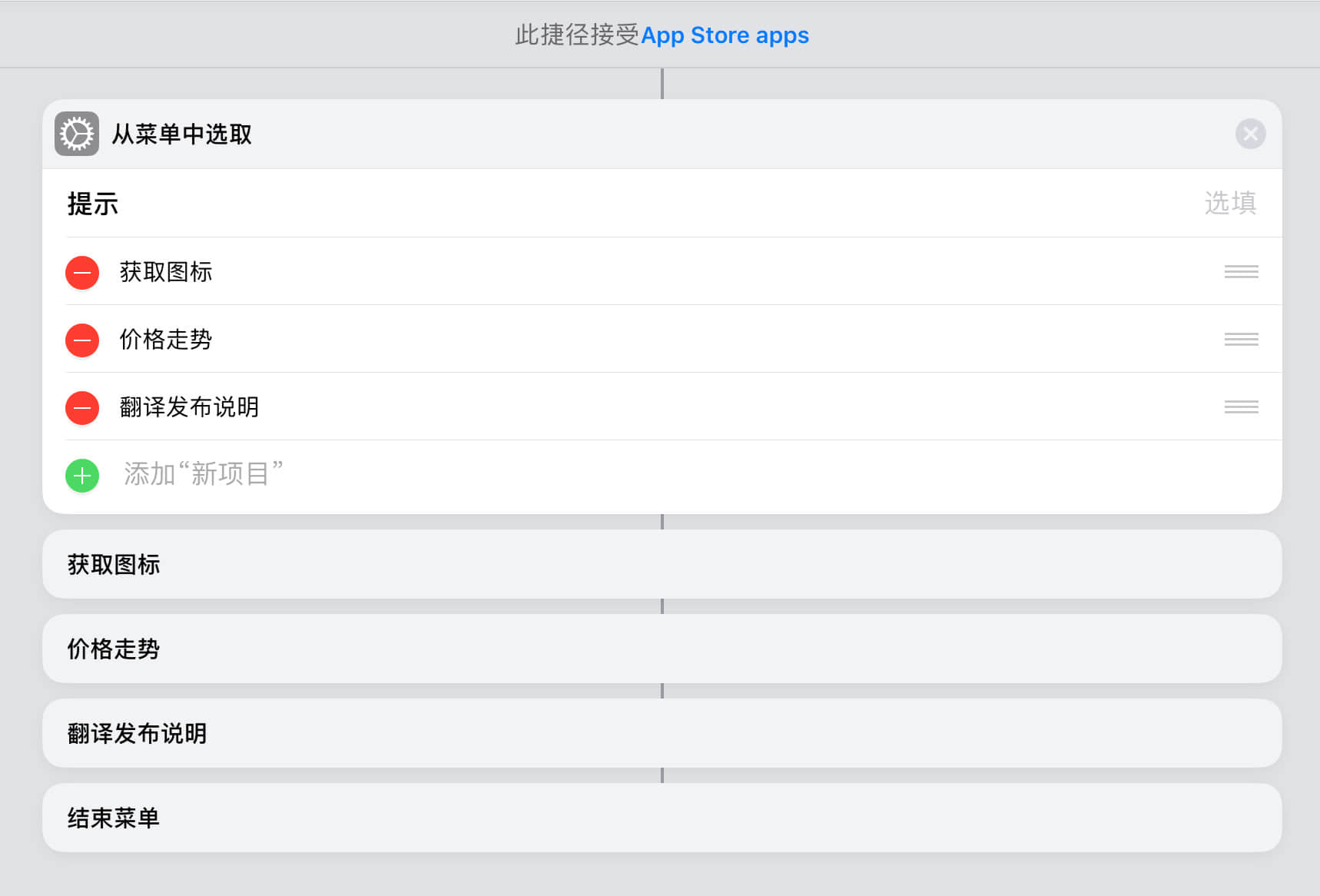Click red minus button for 获取图标
This screenshot has height=896, width=1320.
pyautogui.click(x=82, y=273)
